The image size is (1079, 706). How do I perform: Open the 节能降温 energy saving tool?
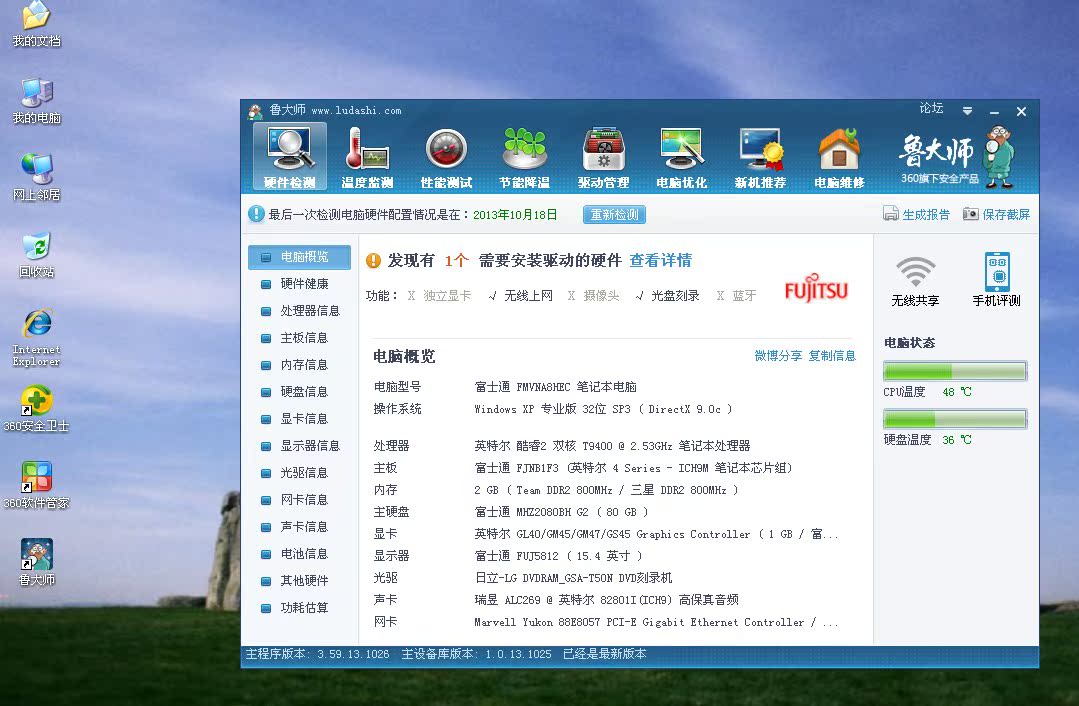(524, 158)
